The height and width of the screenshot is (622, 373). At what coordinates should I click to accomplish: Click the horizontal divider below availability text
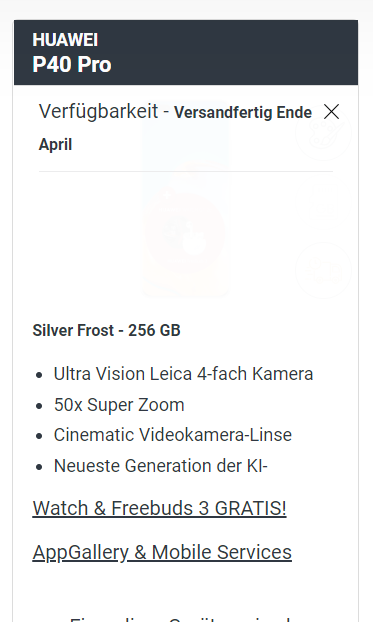[x=186, y=171]
